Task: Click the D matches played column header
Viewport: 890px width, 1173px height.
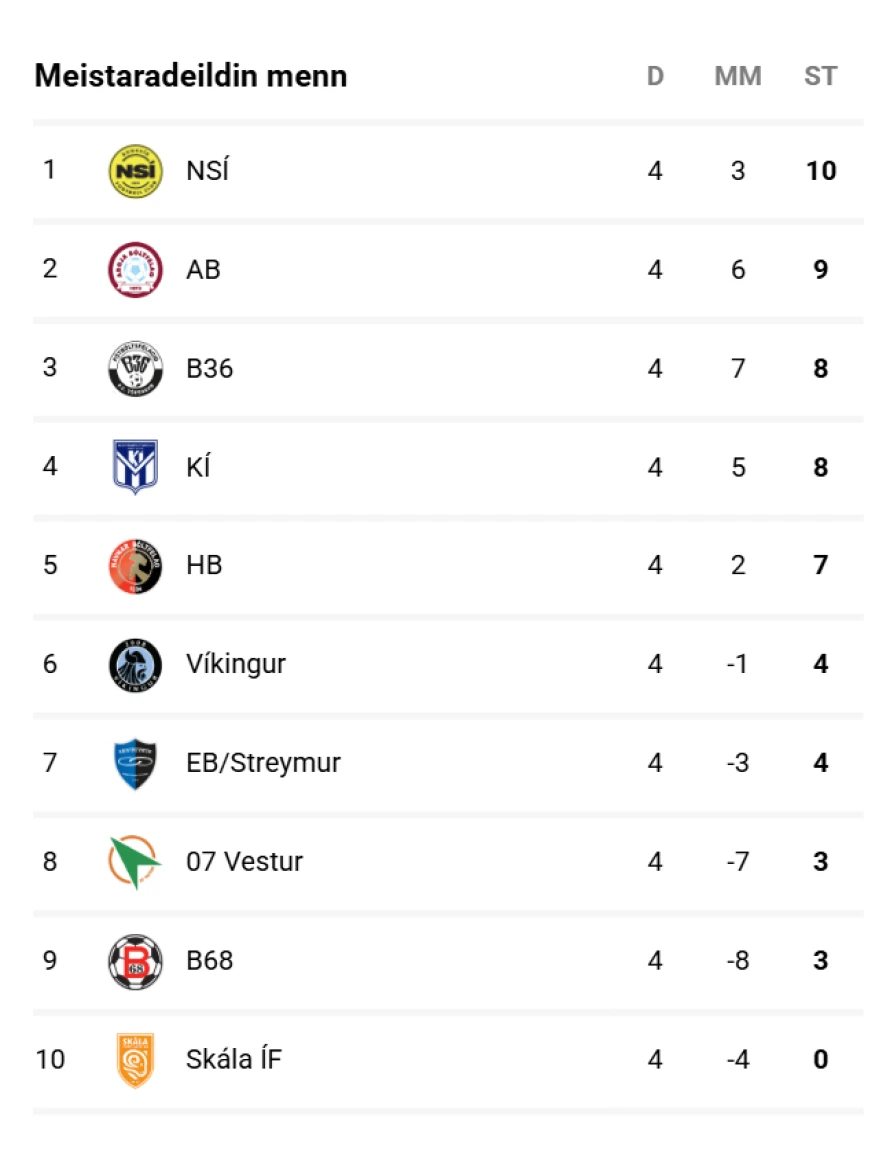Action: tap(655, 76)
